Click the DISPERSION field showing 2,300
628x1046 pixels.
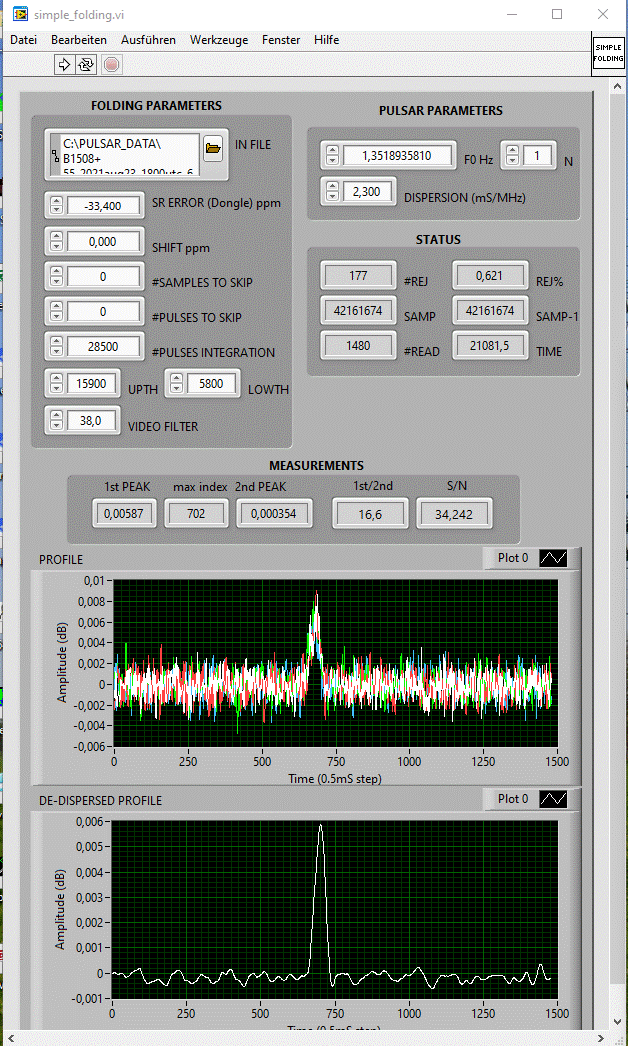point(367,192)
